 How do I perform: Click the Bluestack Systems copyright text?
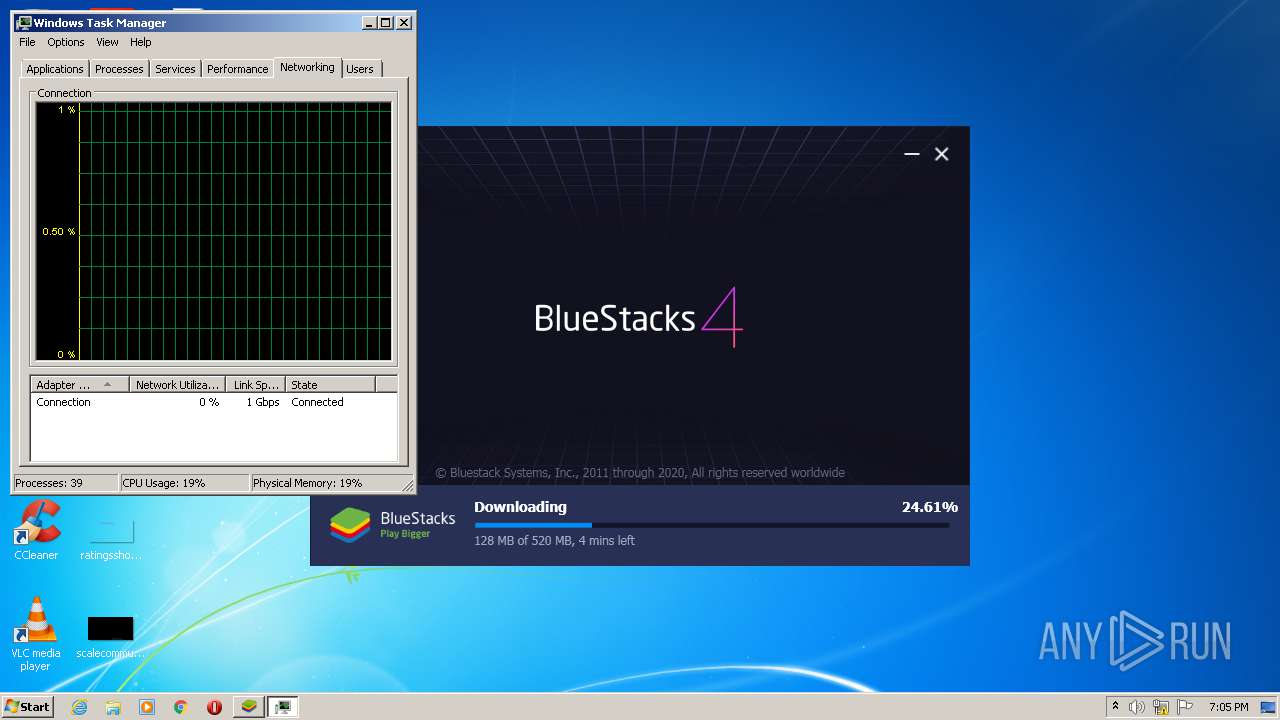click(x=640, y=473)
